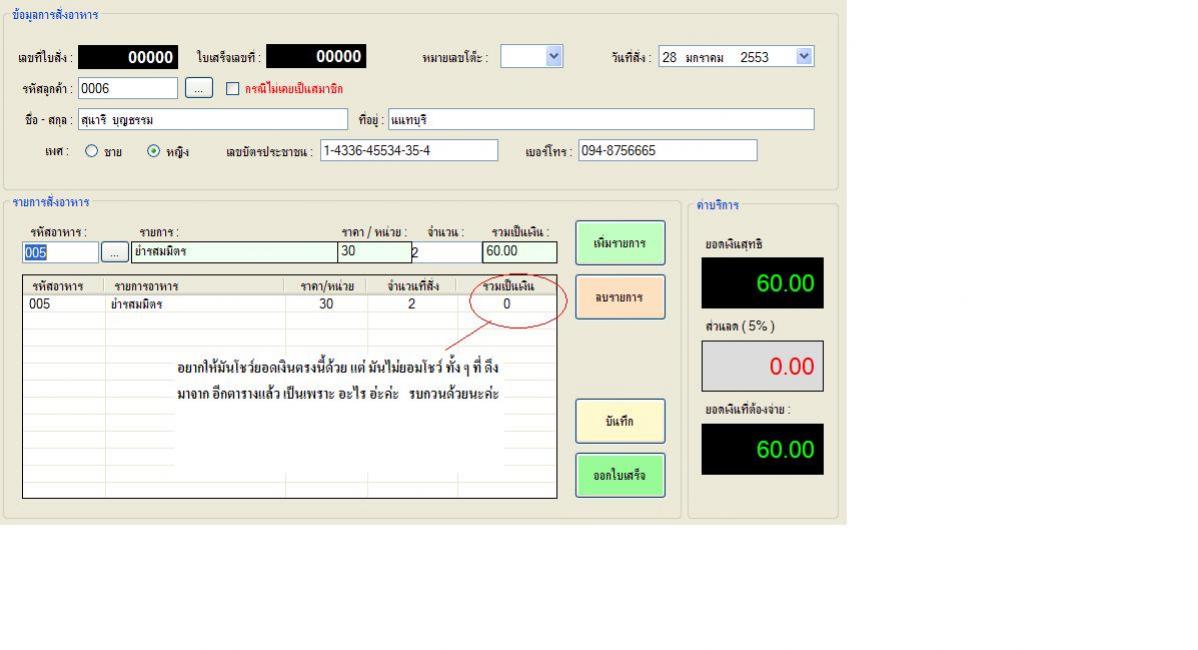Viewport: 1198px width, 650px height.
Task: Open the table number dropdown
Action: [x=554, y=56]
